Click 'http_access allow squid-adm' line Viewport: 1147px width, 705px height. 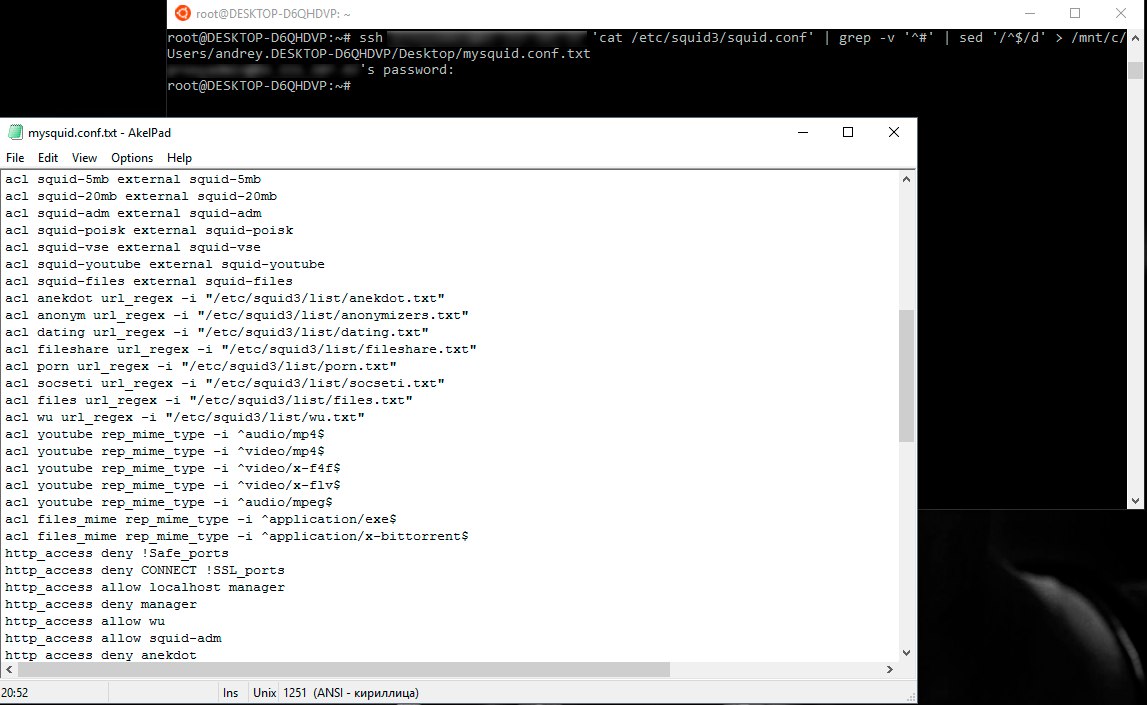pos(113,638)
